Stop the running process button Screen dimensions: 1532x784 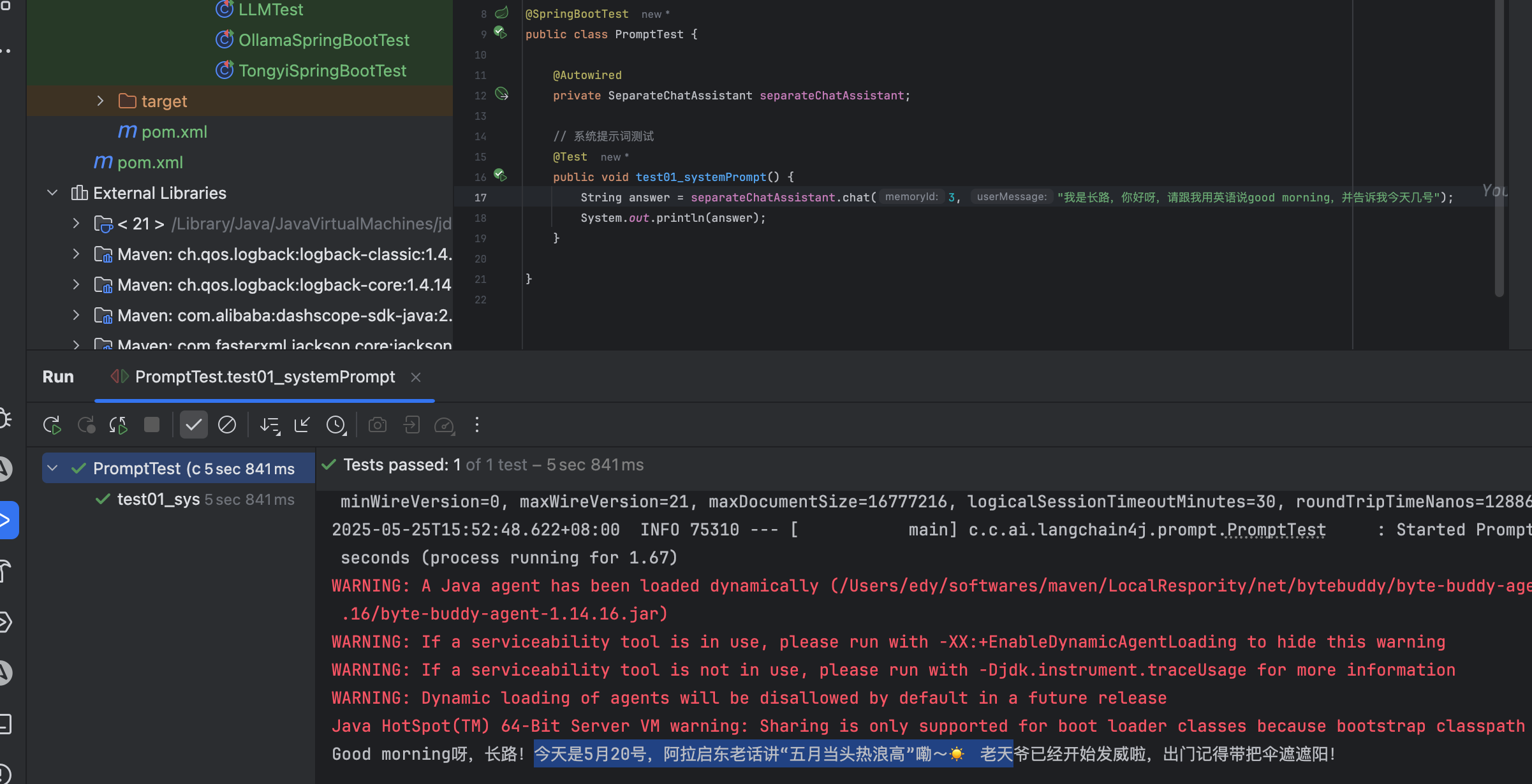coord(152,425)
